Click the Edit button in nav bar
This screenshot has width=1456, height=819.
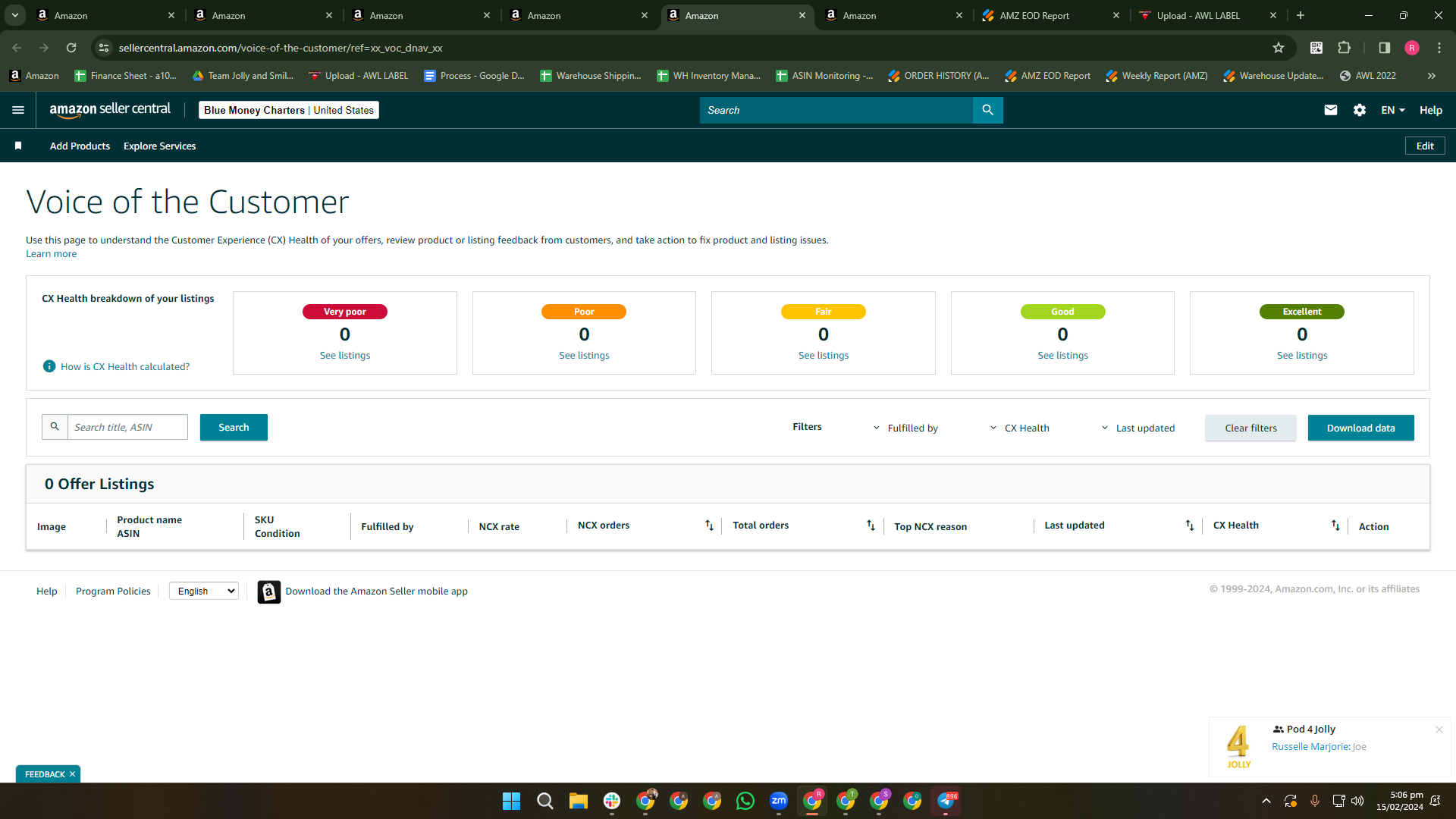coord(1425,146)
